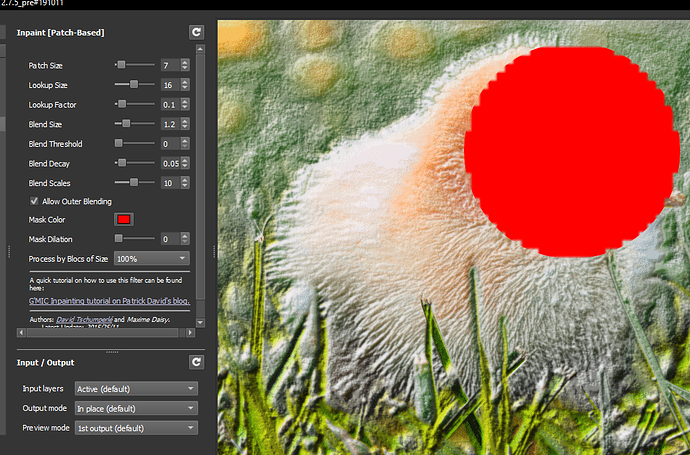Adjust Lookup Size using stepper arrows
Screen dimensions: 690x455
185,85
